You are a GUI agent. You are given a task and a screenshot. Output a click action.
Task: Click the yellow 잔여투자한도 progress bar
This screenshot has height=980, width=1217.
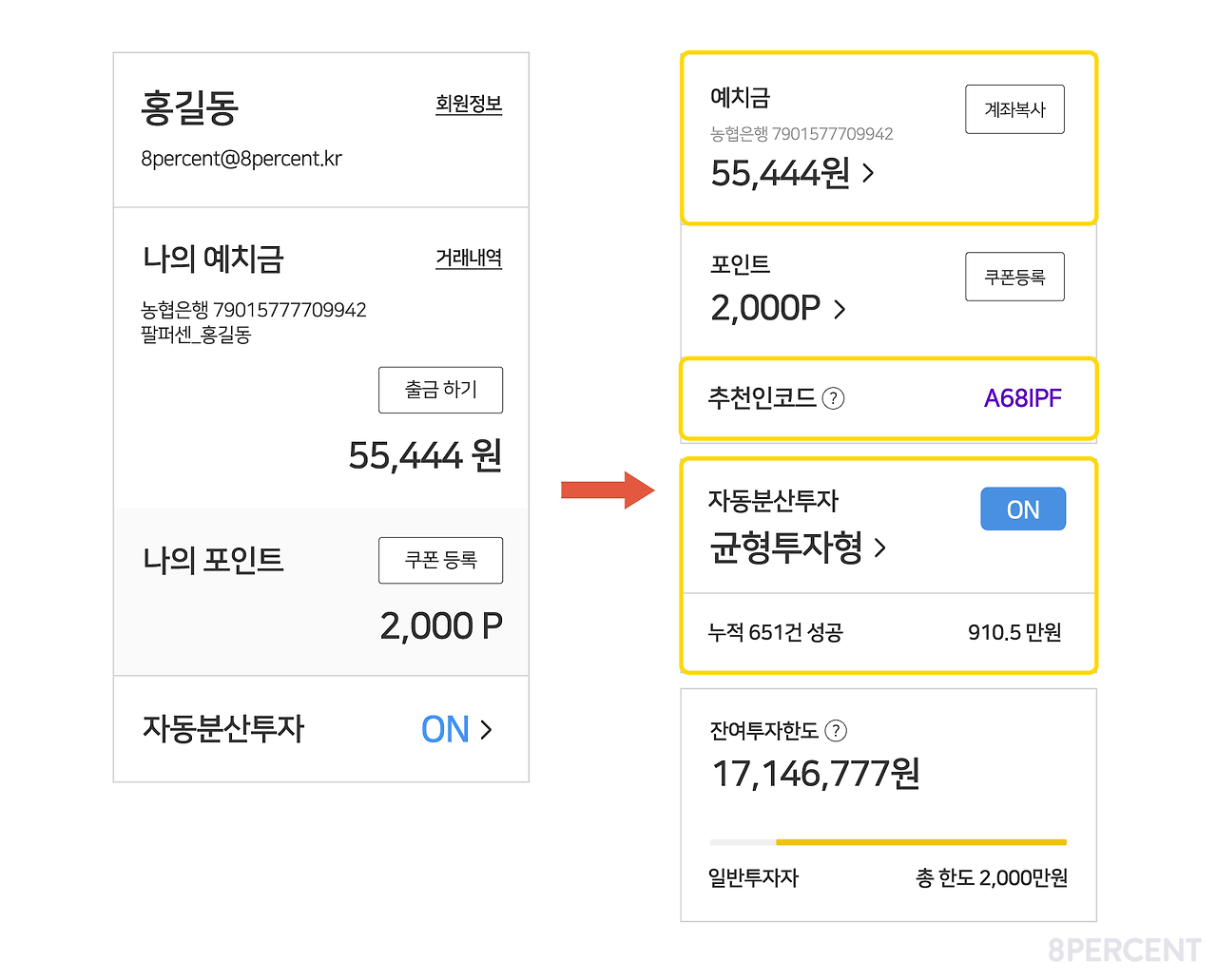point(919,842)
